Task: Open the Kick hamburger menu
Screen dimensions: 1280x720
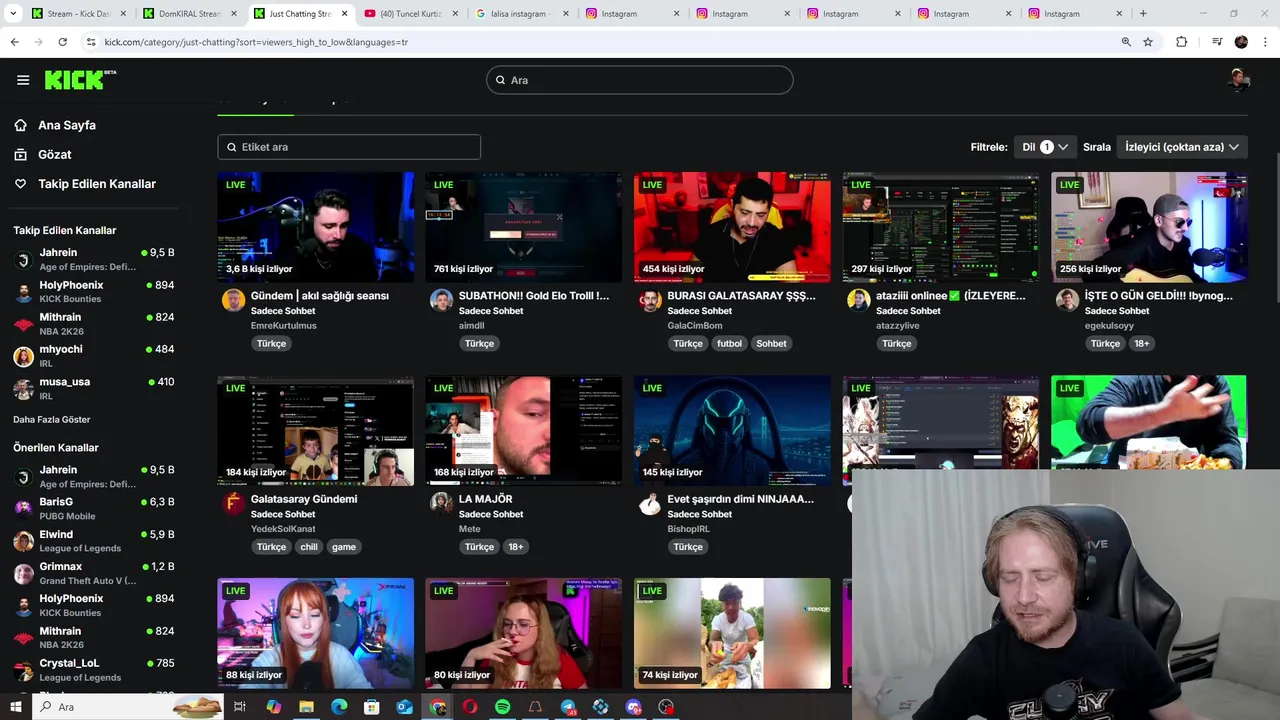Action: click(23, 80)
